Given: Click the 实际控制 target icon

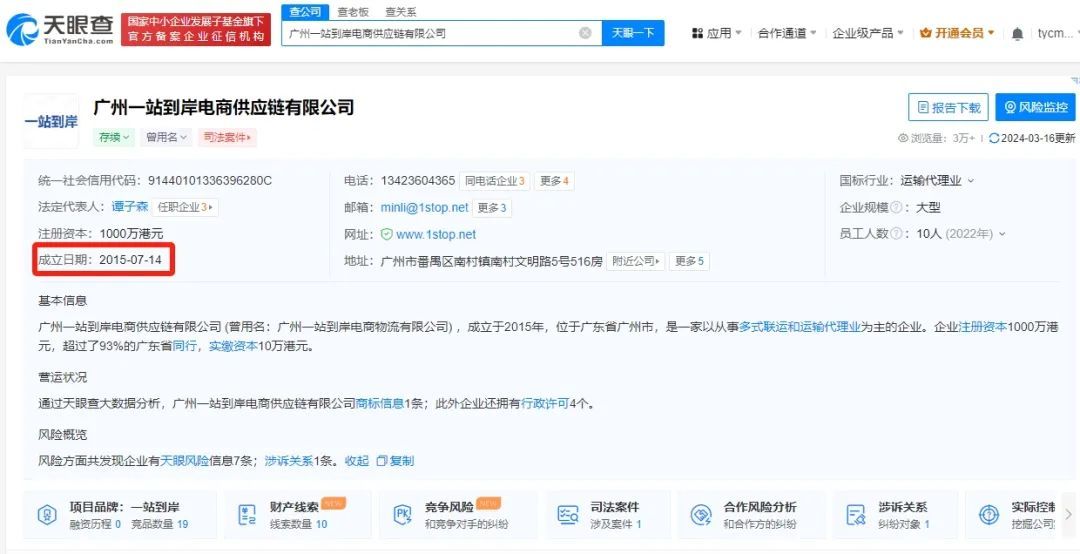Looking at the screenshot, I should [988, 515].
